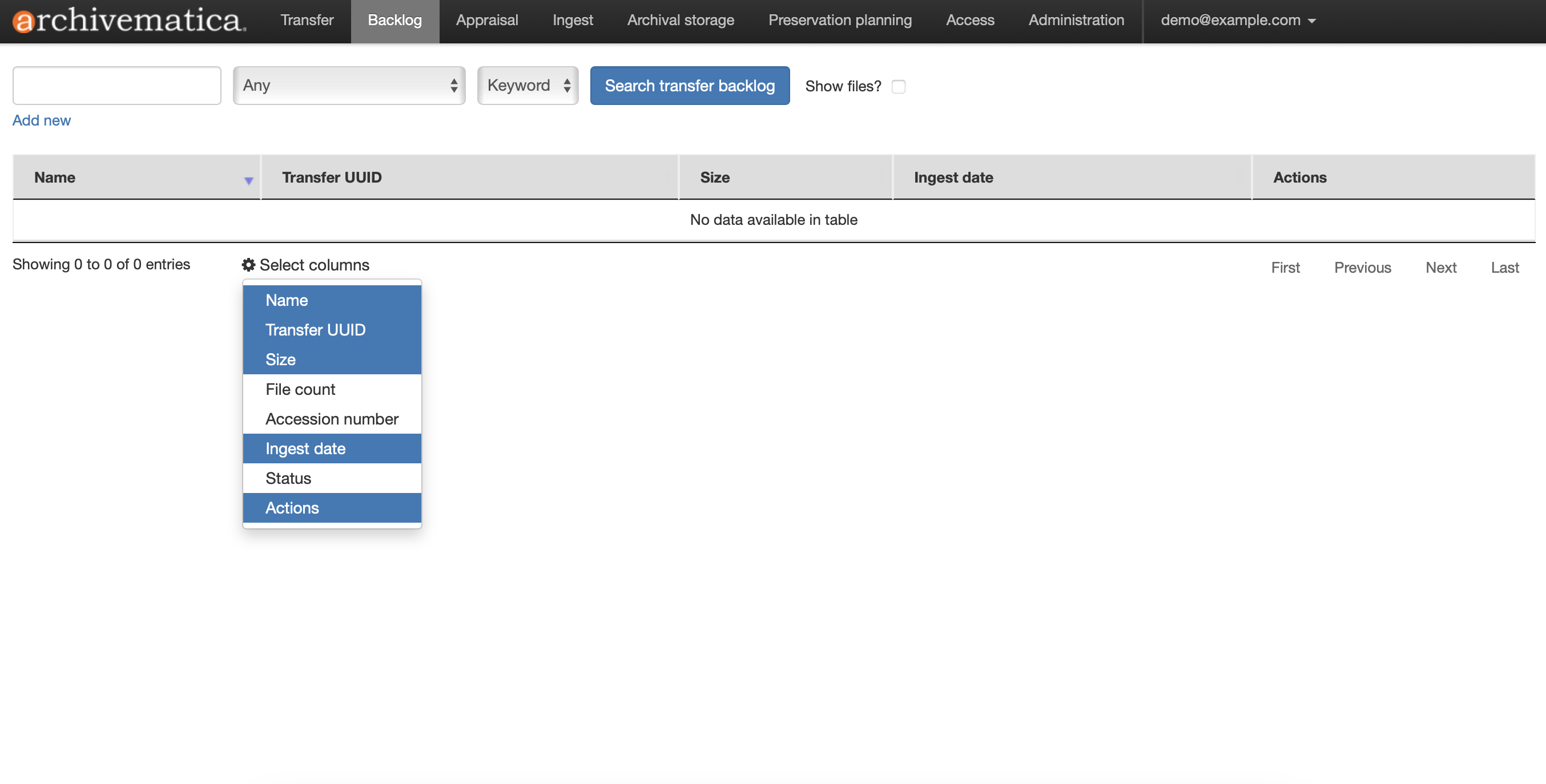This screenshot has height=784, width=1546.
Task: Click the Select columns gear icon
Action: tap(248, 265)
